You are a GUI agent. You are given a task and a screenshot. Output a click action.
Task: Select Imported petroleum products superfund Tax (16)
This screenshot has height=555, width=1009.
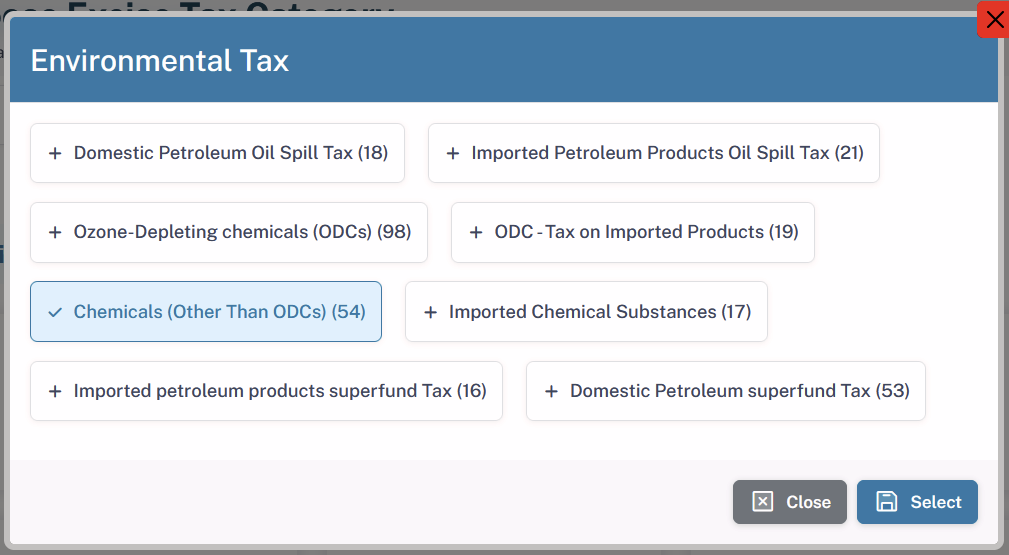click(x=266, y=391)
